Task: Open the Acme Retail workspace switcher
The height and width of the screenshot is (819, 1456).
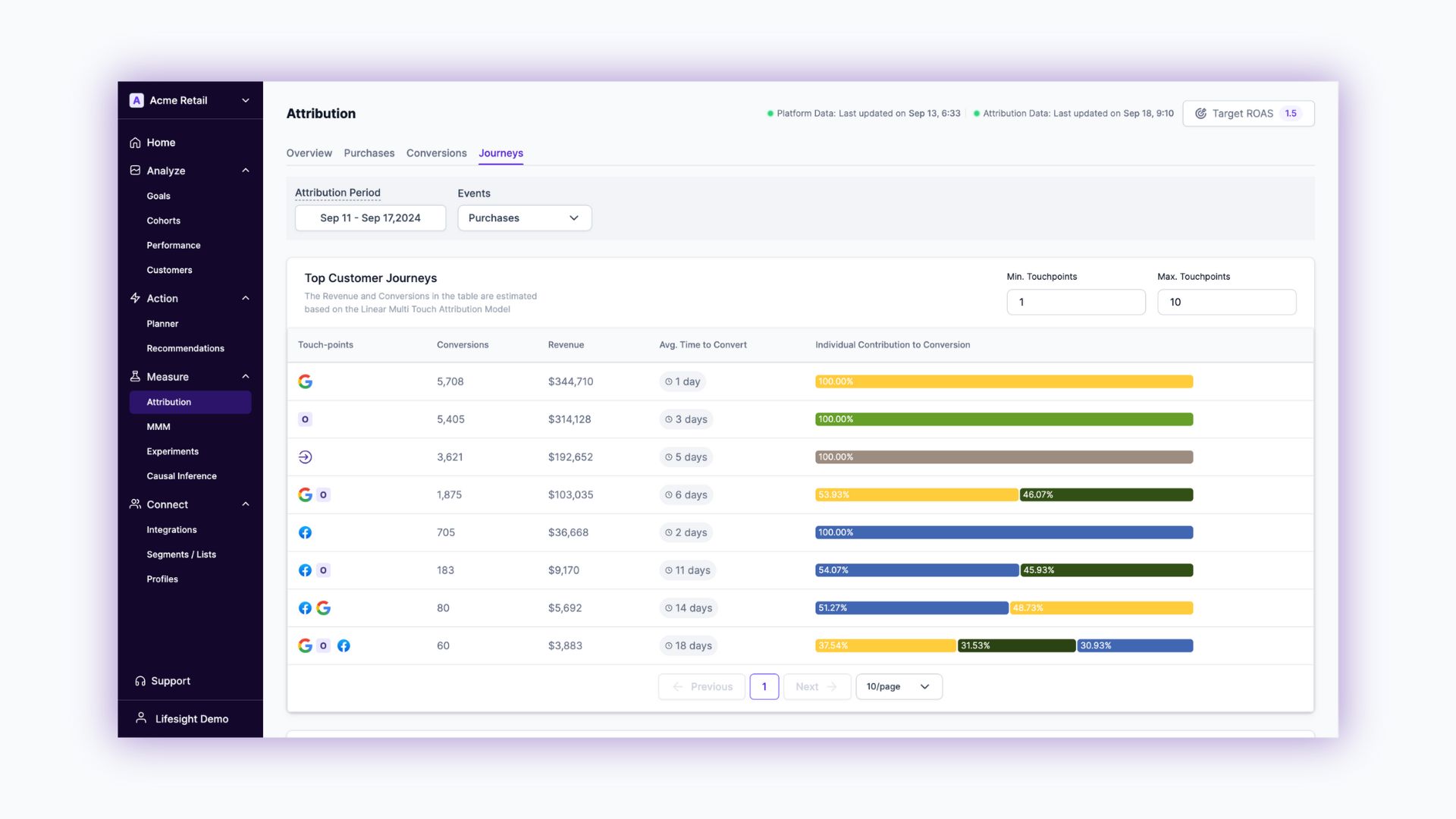Action: click(245, 100)
